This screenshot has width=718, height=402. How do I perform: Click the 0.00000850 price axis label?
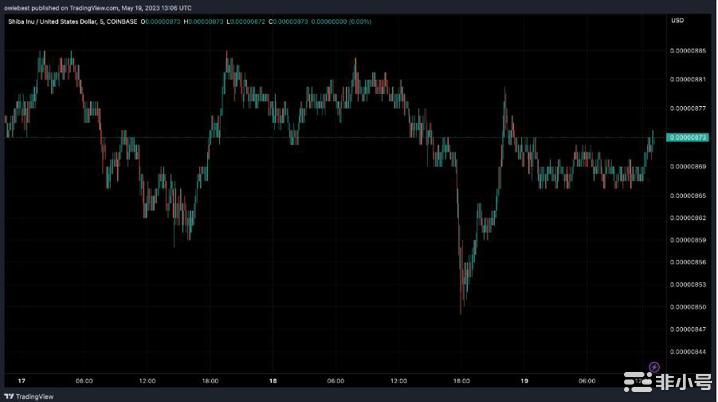[x=687, y=306]
